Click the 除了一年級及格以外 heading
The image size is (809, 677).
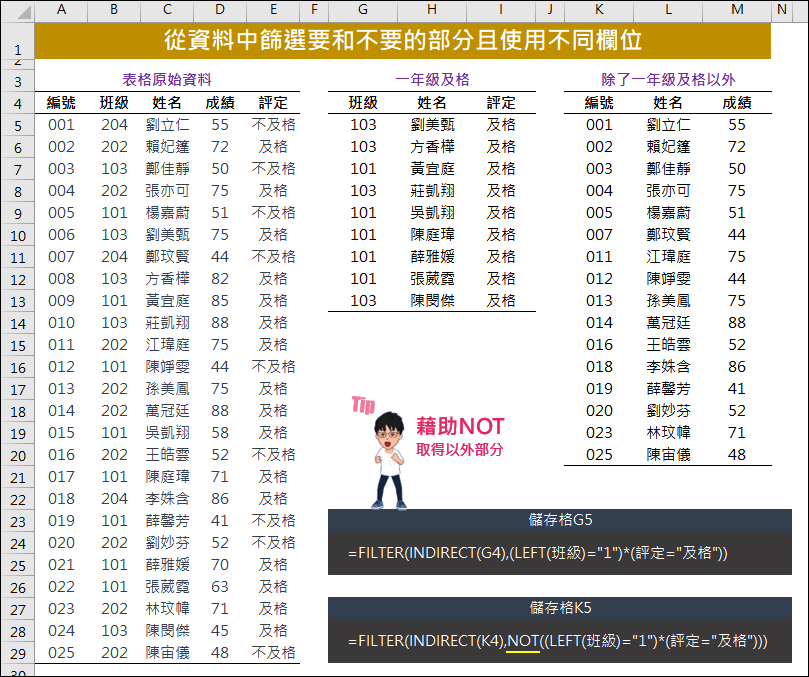point(668,79)
